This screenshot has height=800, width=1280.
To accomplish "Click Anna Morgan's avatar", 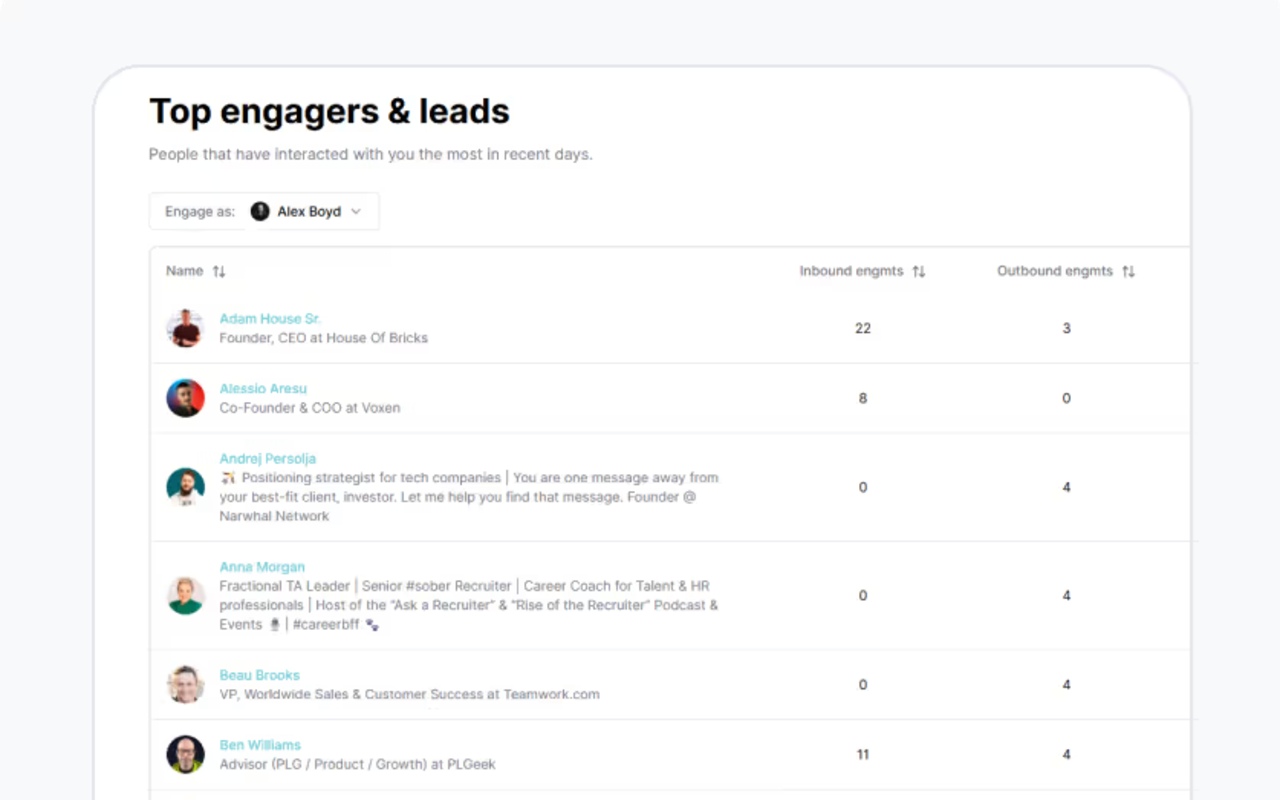I will [185, 595].
